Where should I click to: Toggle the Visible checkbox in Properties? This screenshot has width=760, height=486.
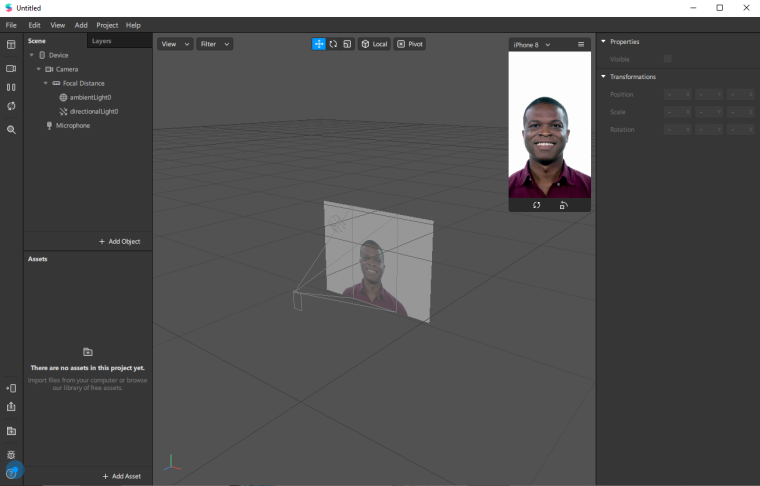click(x=668, y=59)
